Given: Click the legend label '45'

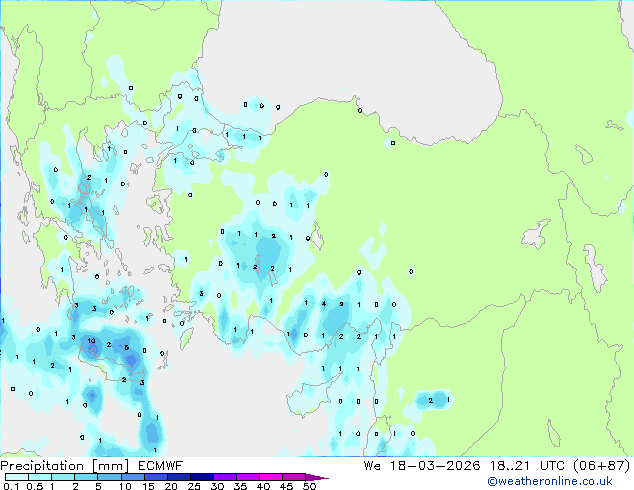Looking at the screenshot, I should [x=286, y=486].
